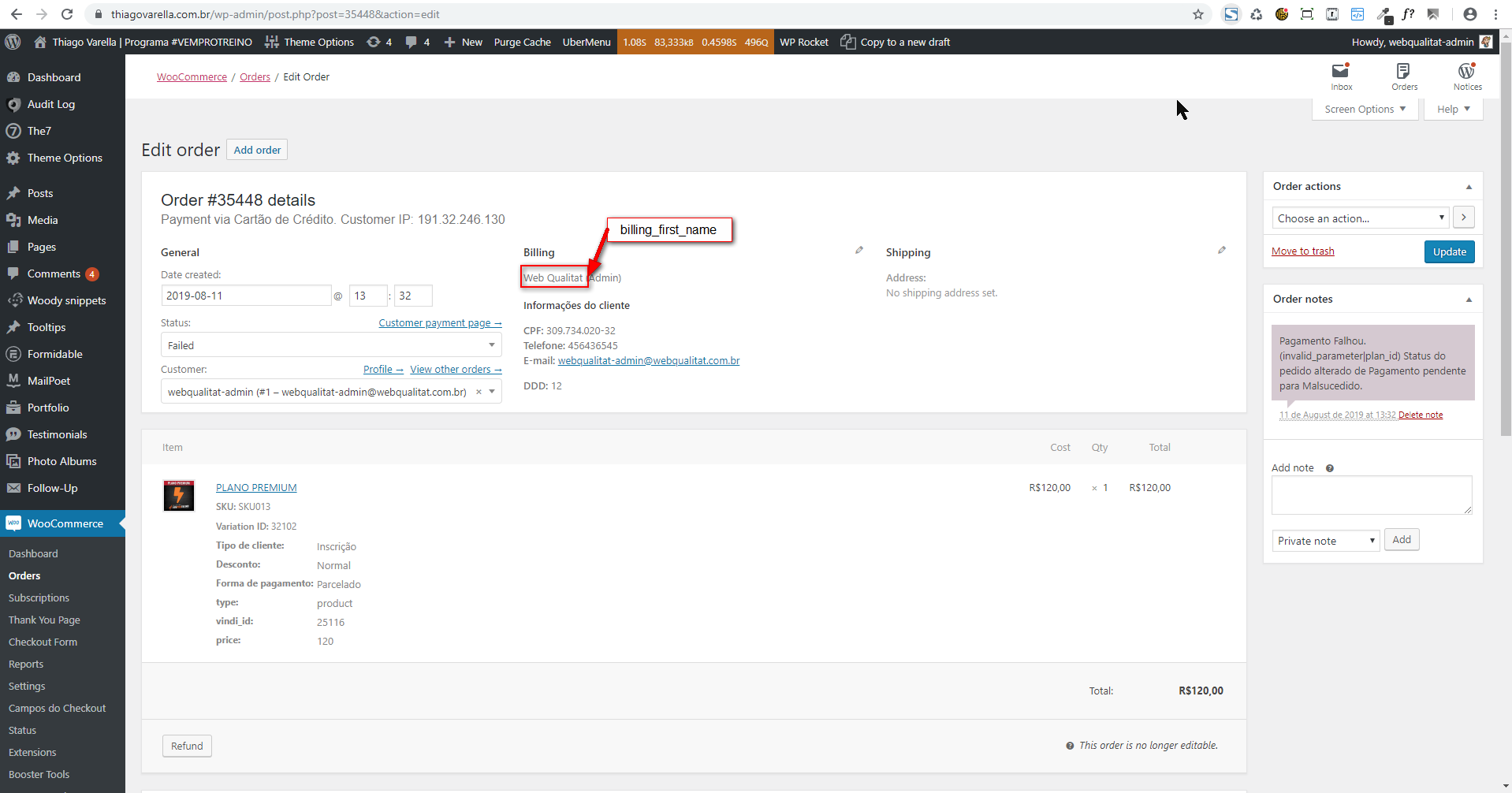
Task: Click the Add order button
Action: (x=257, y=150)
